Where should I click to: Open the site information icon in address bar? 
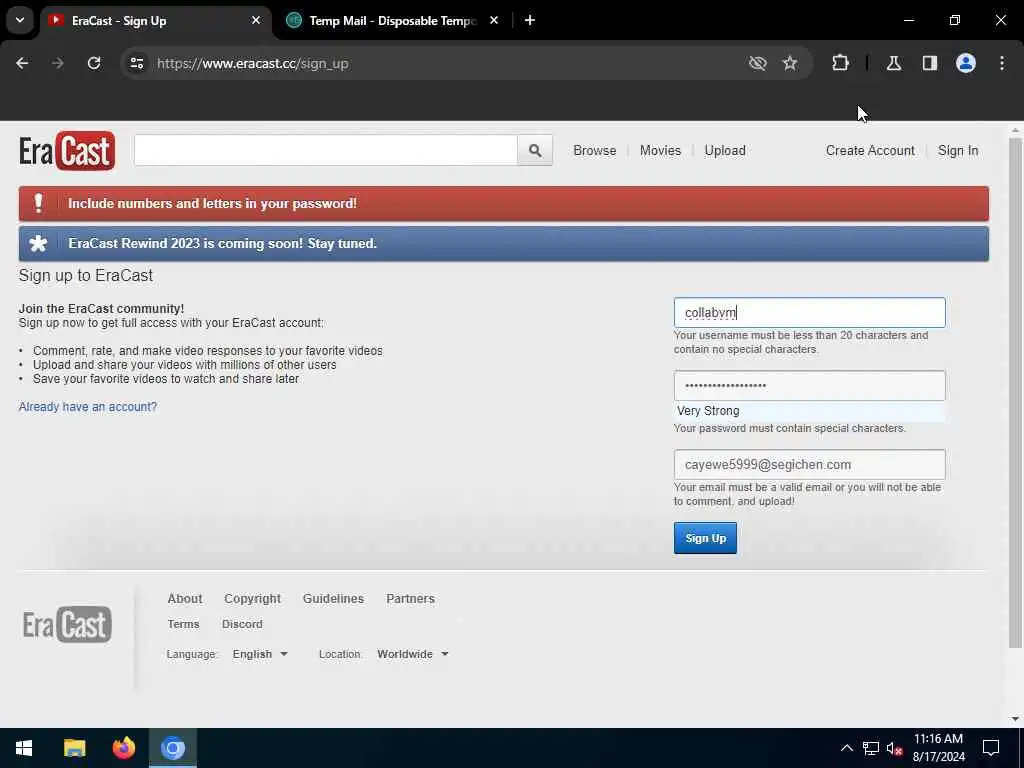pos(136,63)
